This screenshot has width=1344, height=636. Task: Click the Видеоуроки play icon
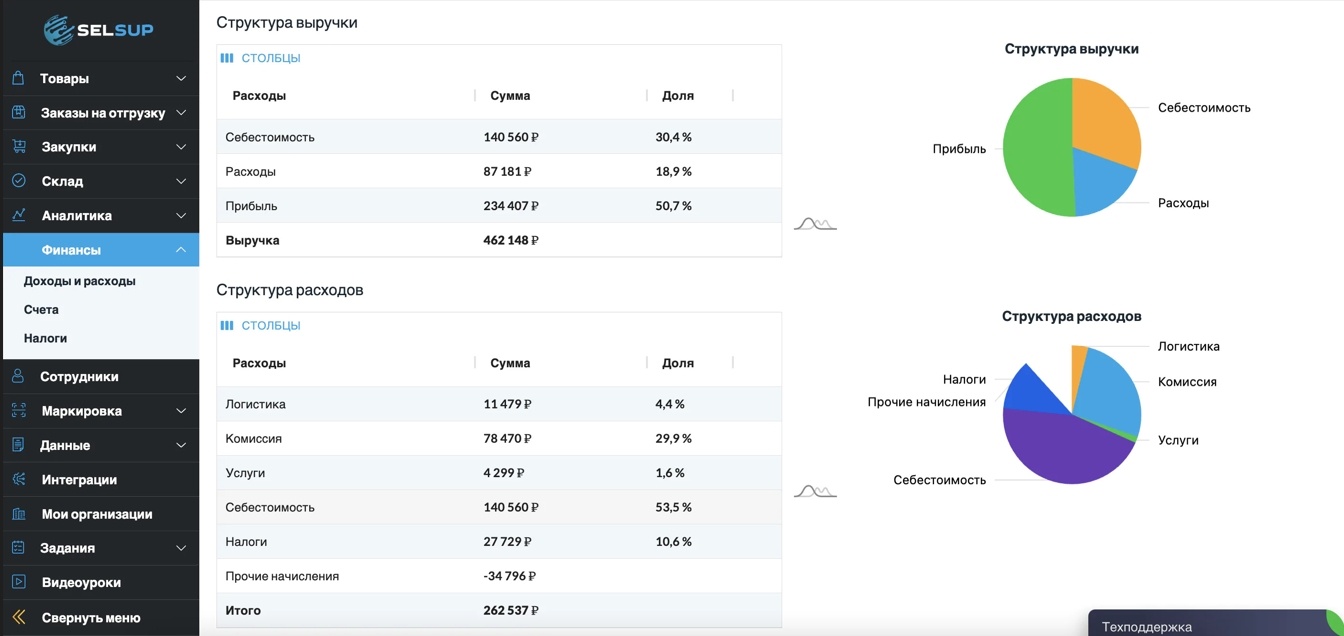tap(18, 582)
